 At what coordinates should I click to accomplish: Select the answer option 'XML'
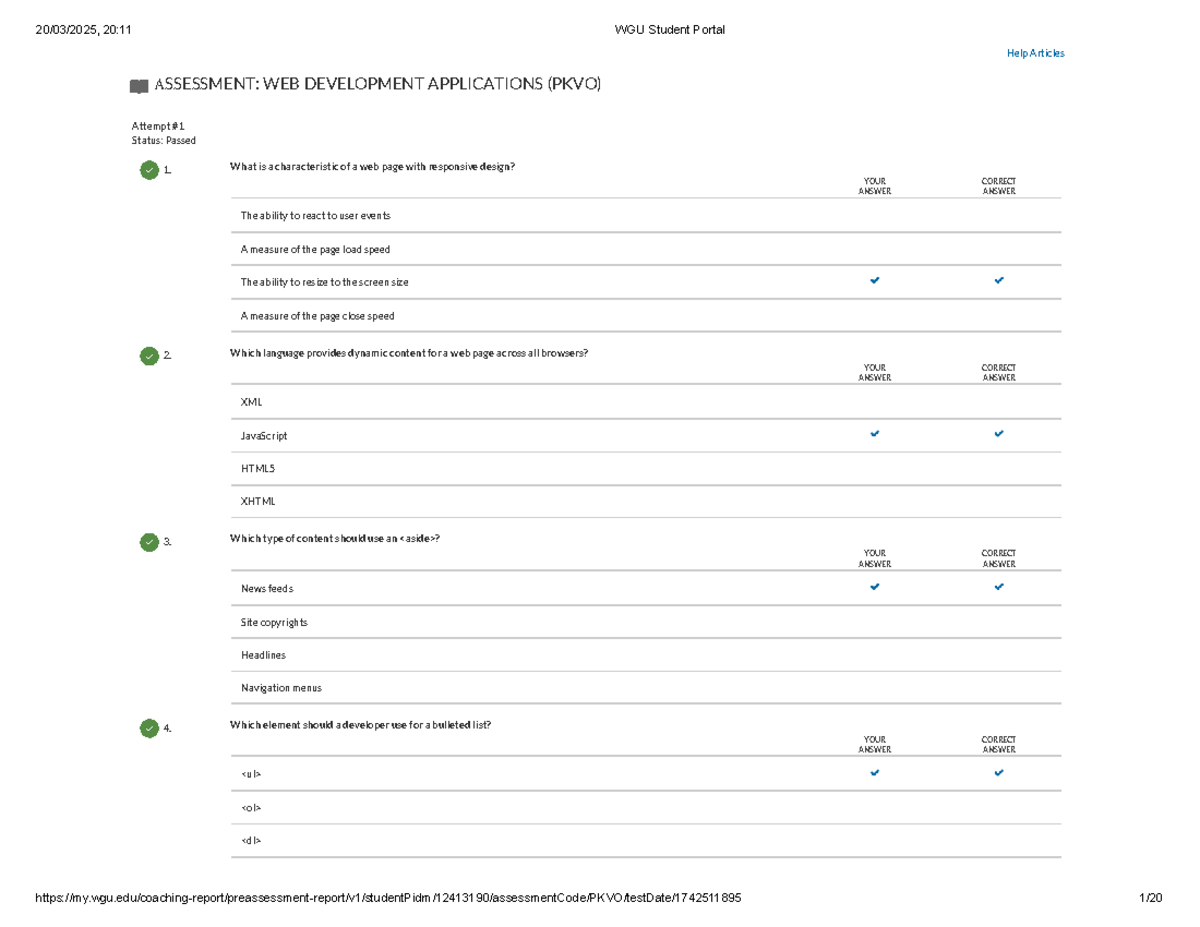pos(251,402)
